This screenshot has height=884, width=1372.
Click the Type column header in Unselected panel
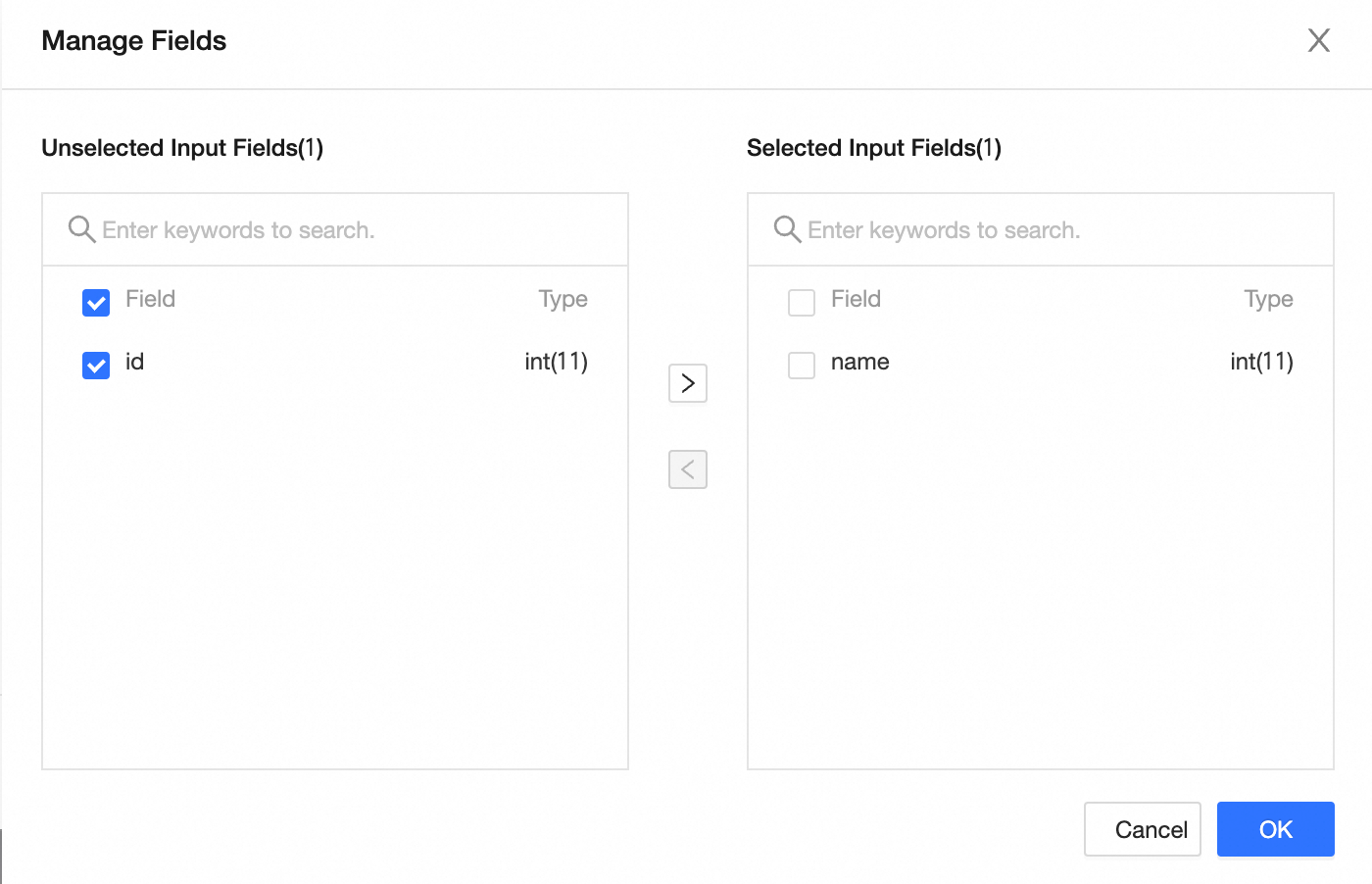(563, 298)
